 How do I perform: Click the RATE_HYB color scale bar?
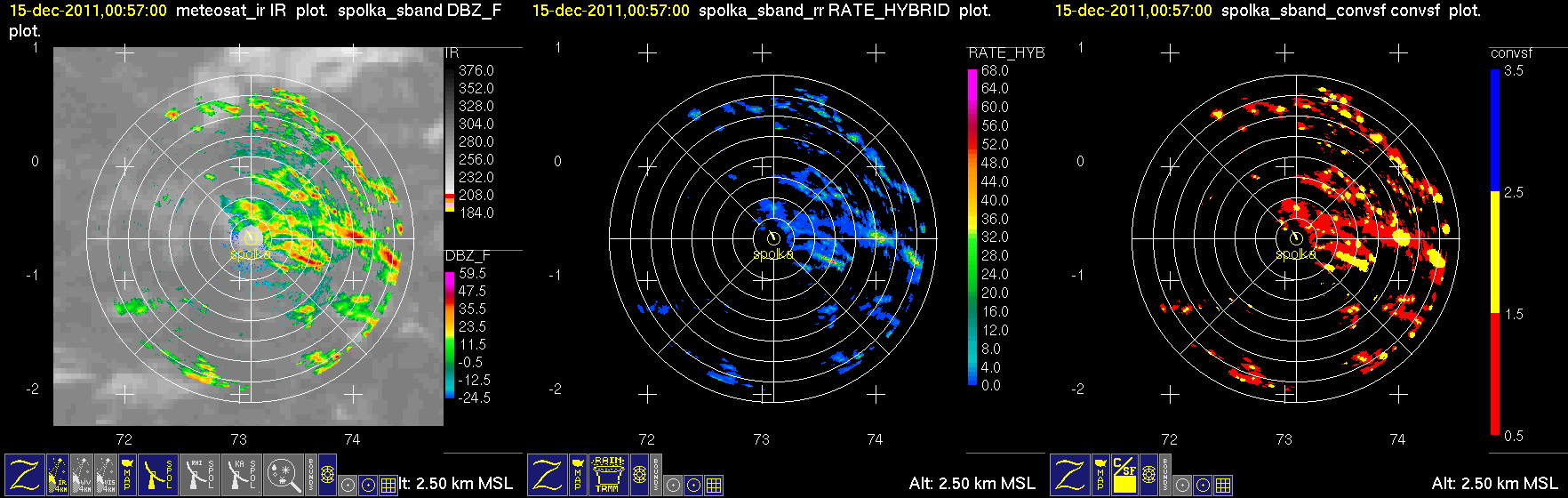coord(972,227)
